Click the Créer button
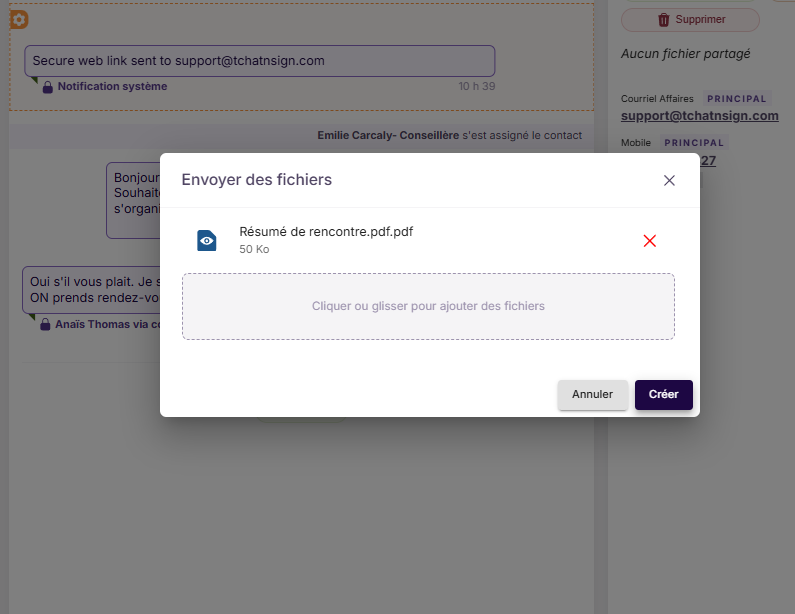This screenshot has height=614, width=795. coord(664,394)
